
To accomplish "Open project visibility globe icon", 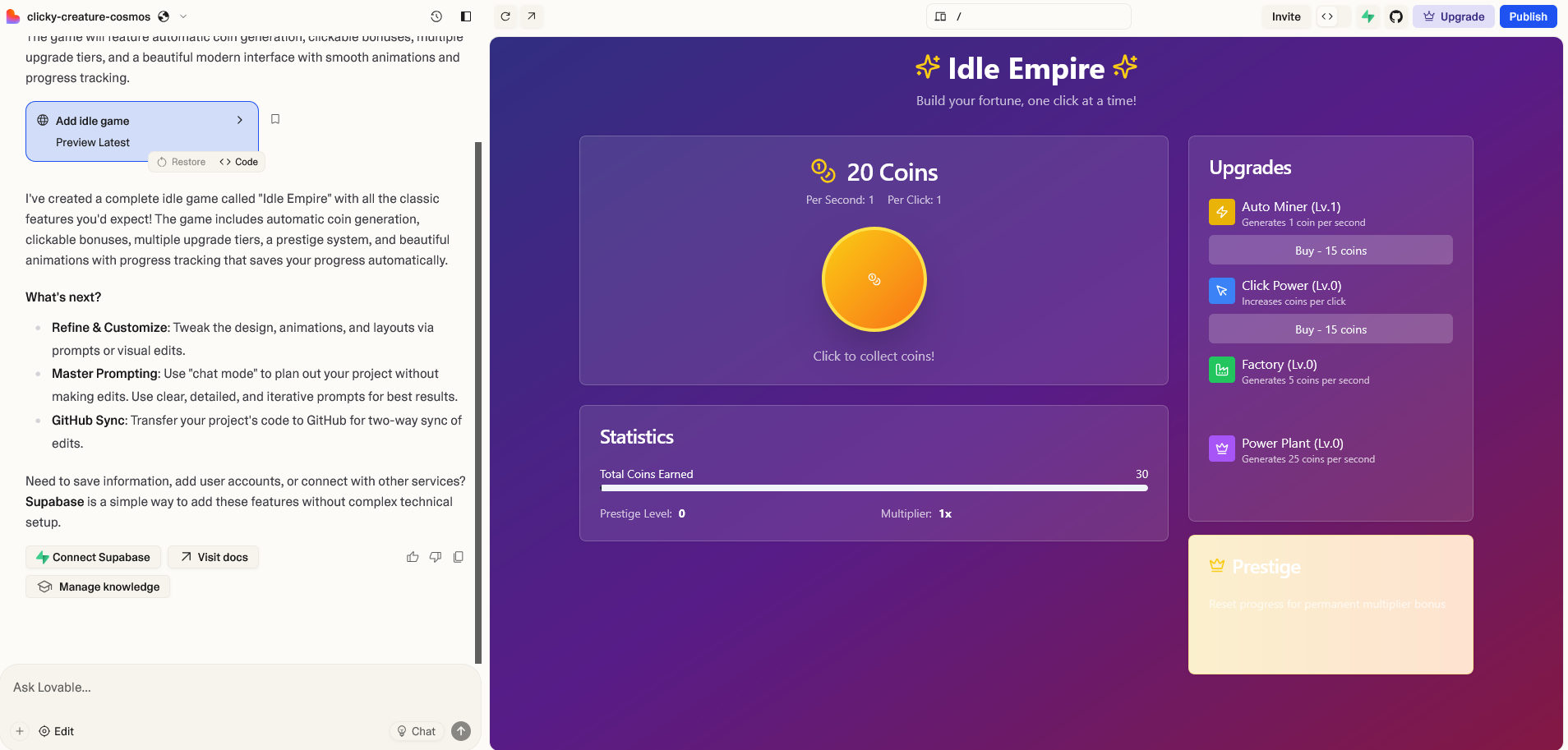I will 164,16.
